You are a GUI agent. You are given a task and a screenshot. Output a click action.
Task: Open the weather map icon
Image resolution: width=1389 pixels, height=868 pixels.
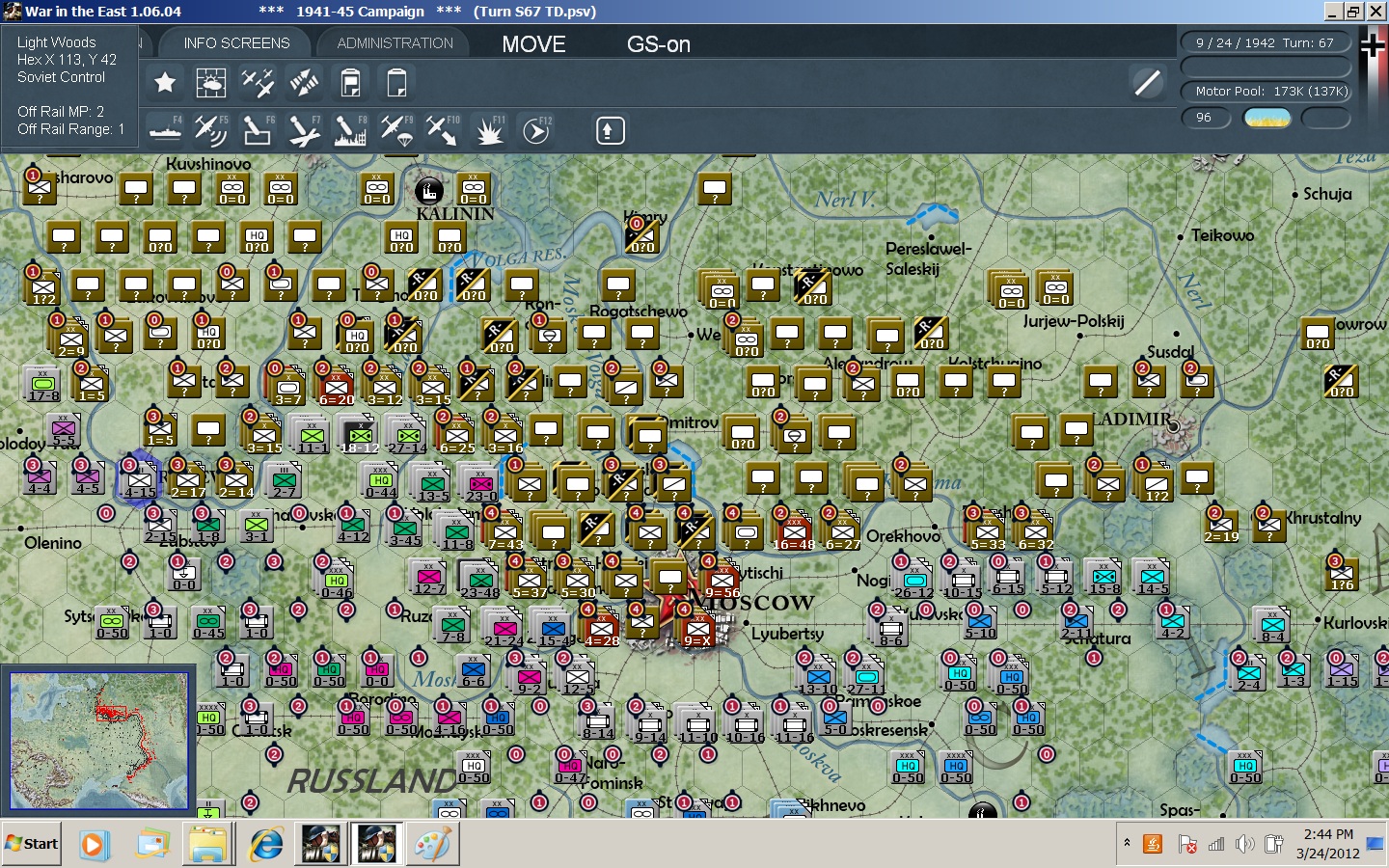tap(211, 83)
